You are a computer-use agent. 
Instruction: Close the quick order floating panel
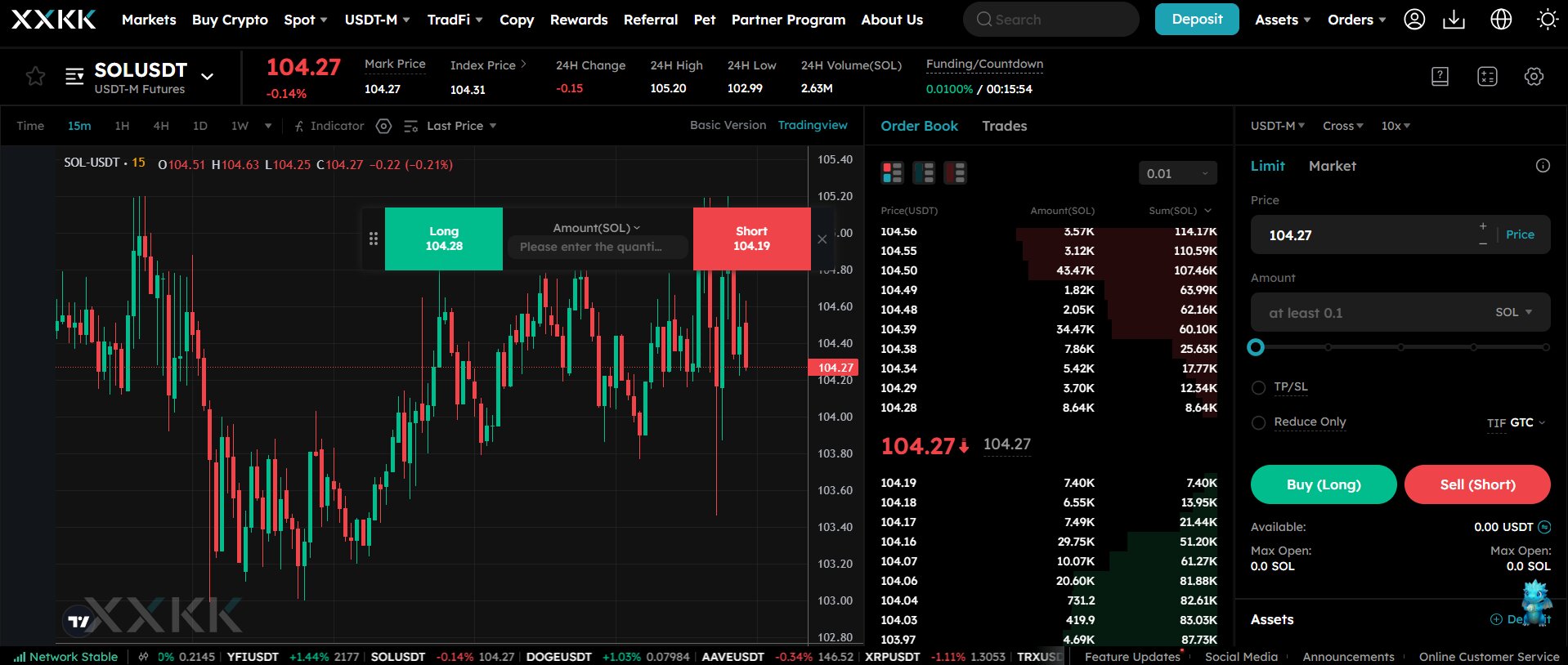(x=822, y=239)
